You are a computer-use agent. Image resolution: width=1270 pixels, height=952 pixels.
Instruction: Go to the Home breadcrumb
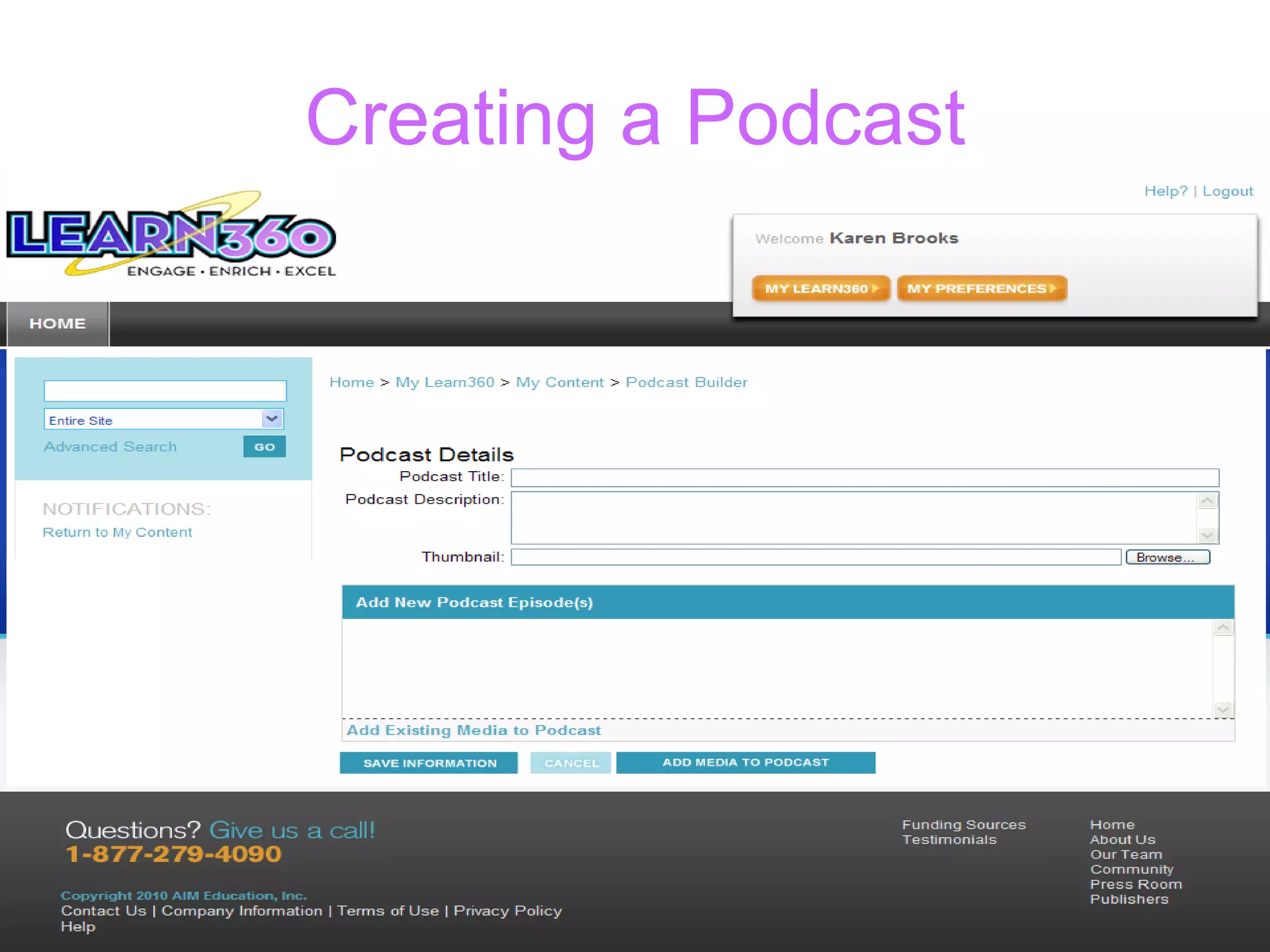(x=352, y=382)
